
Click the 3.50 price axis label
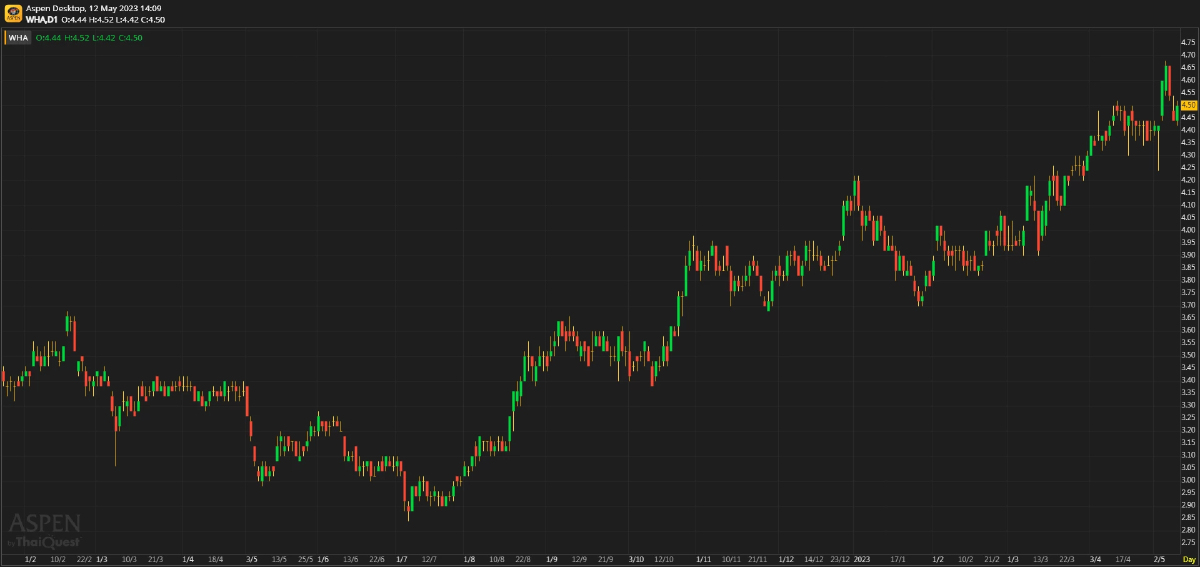1189,355
